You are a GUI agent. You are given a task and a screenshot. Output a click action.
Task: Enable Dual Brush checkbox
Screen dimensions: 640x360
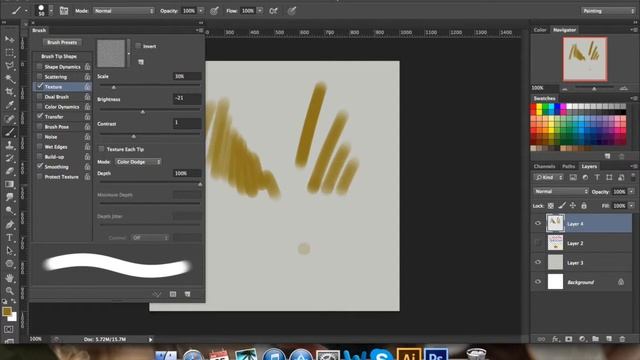point(40,97)
